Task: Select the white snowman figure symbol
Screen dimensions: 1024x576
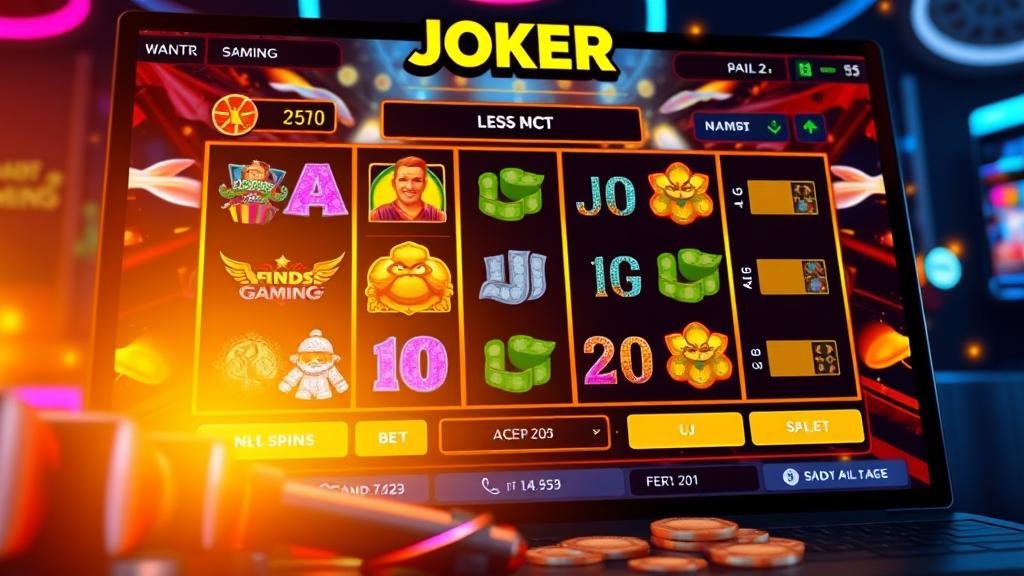Action: pos(314,364)
